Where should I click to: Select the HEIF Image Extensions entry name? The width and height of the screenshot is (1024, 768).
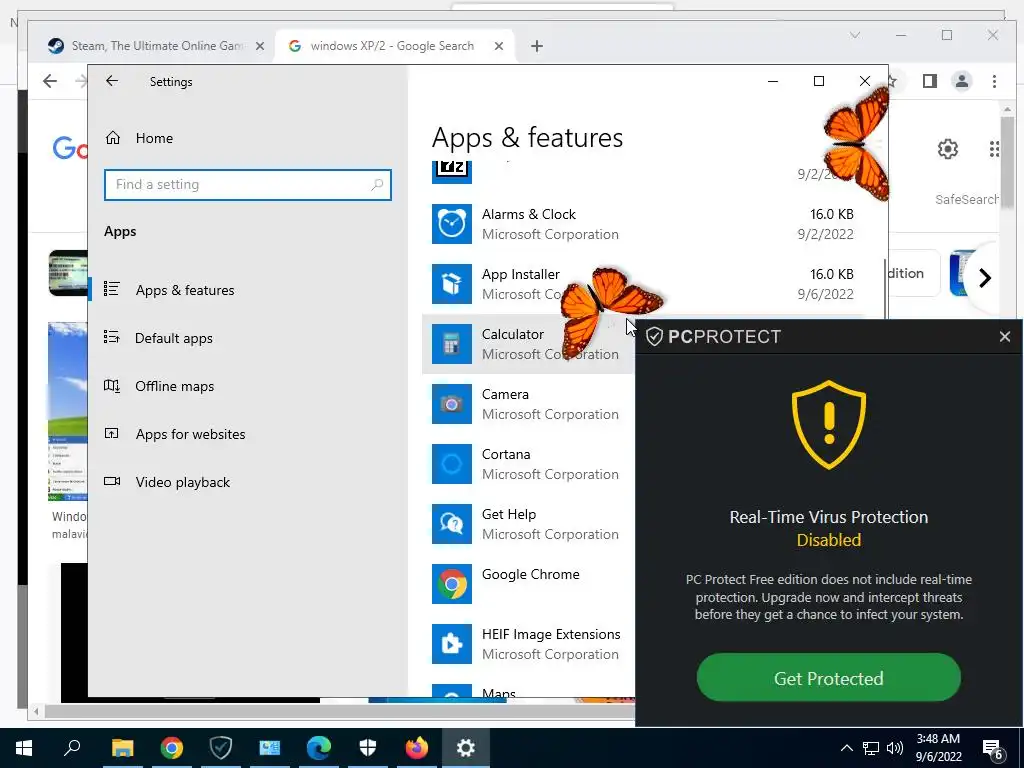(x=551, y=635)
